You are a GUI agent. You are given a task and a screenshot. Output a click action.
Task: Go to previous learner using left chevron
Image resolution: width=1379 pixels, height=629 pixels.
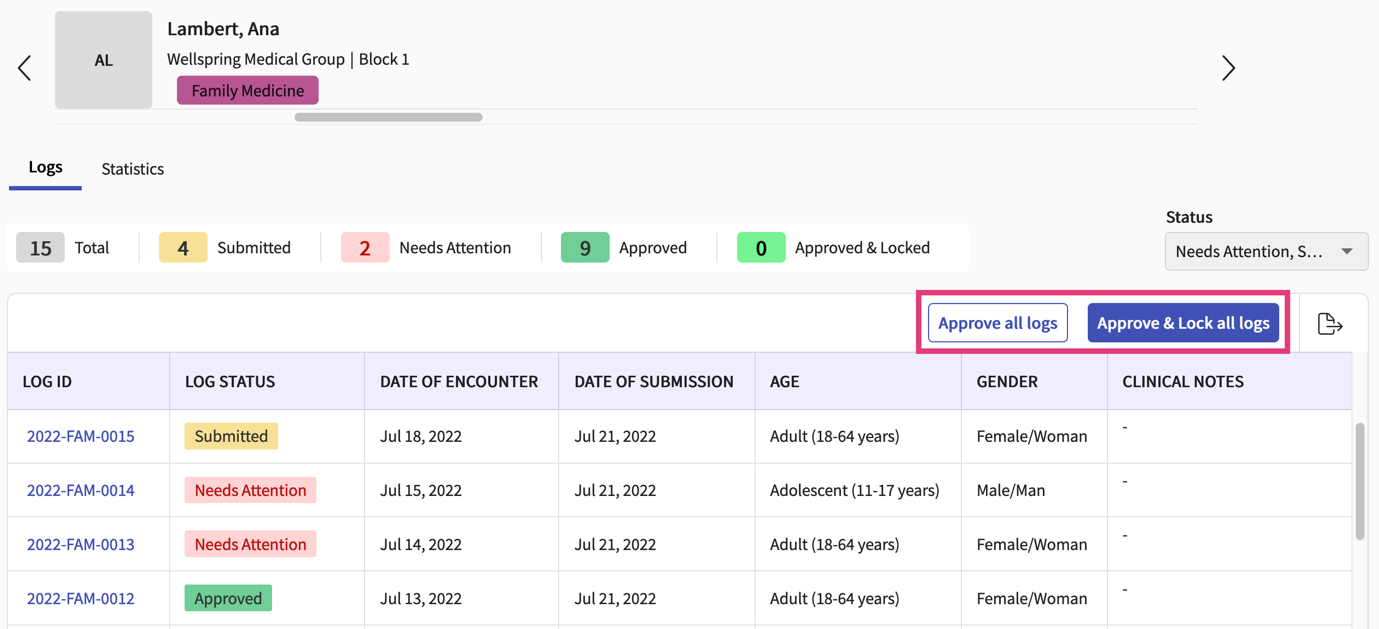tap(24, 67)
